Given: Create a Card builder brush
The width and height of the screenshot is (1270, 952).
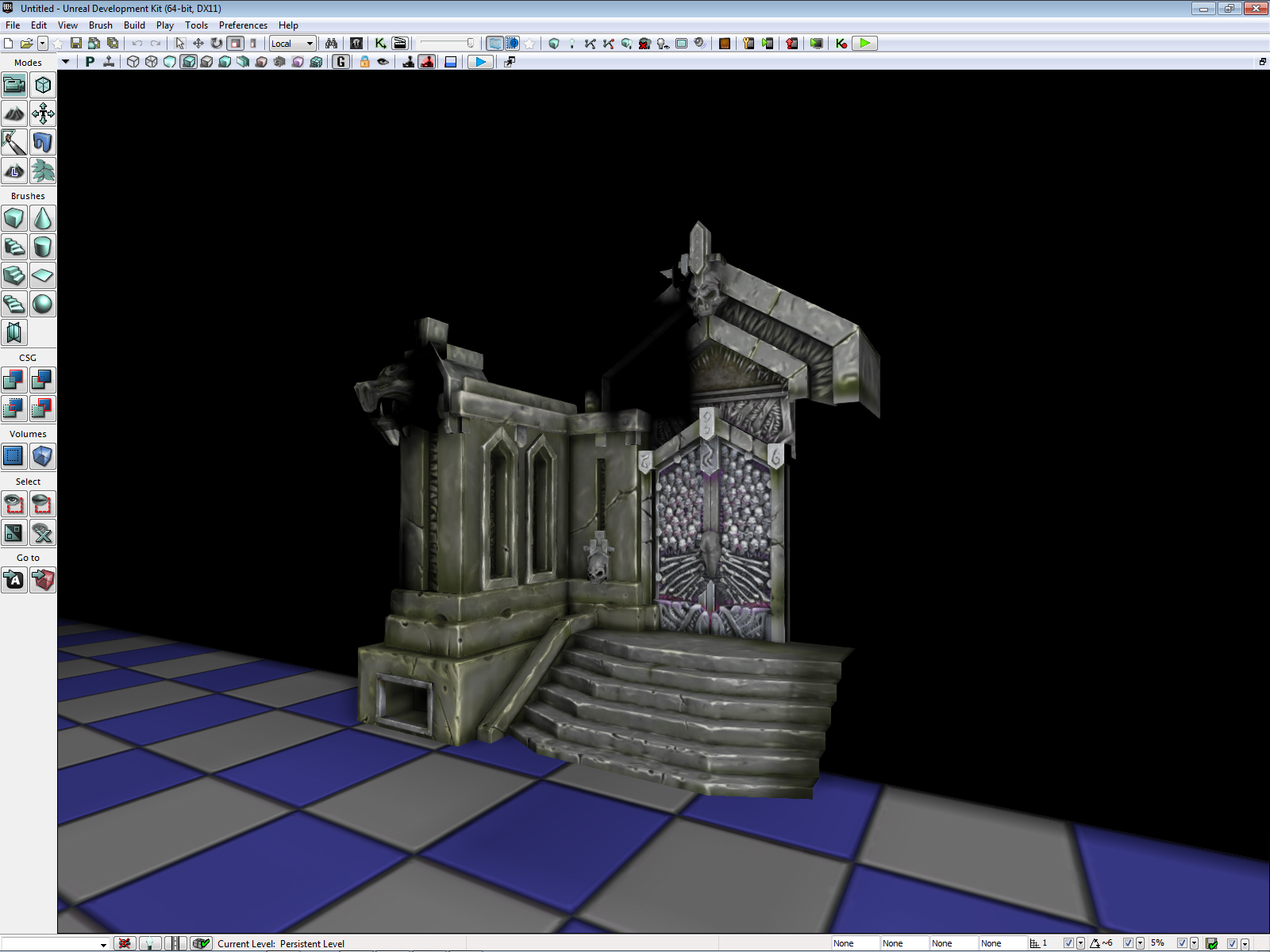Looking at the screenshot, I should point(14,332).
